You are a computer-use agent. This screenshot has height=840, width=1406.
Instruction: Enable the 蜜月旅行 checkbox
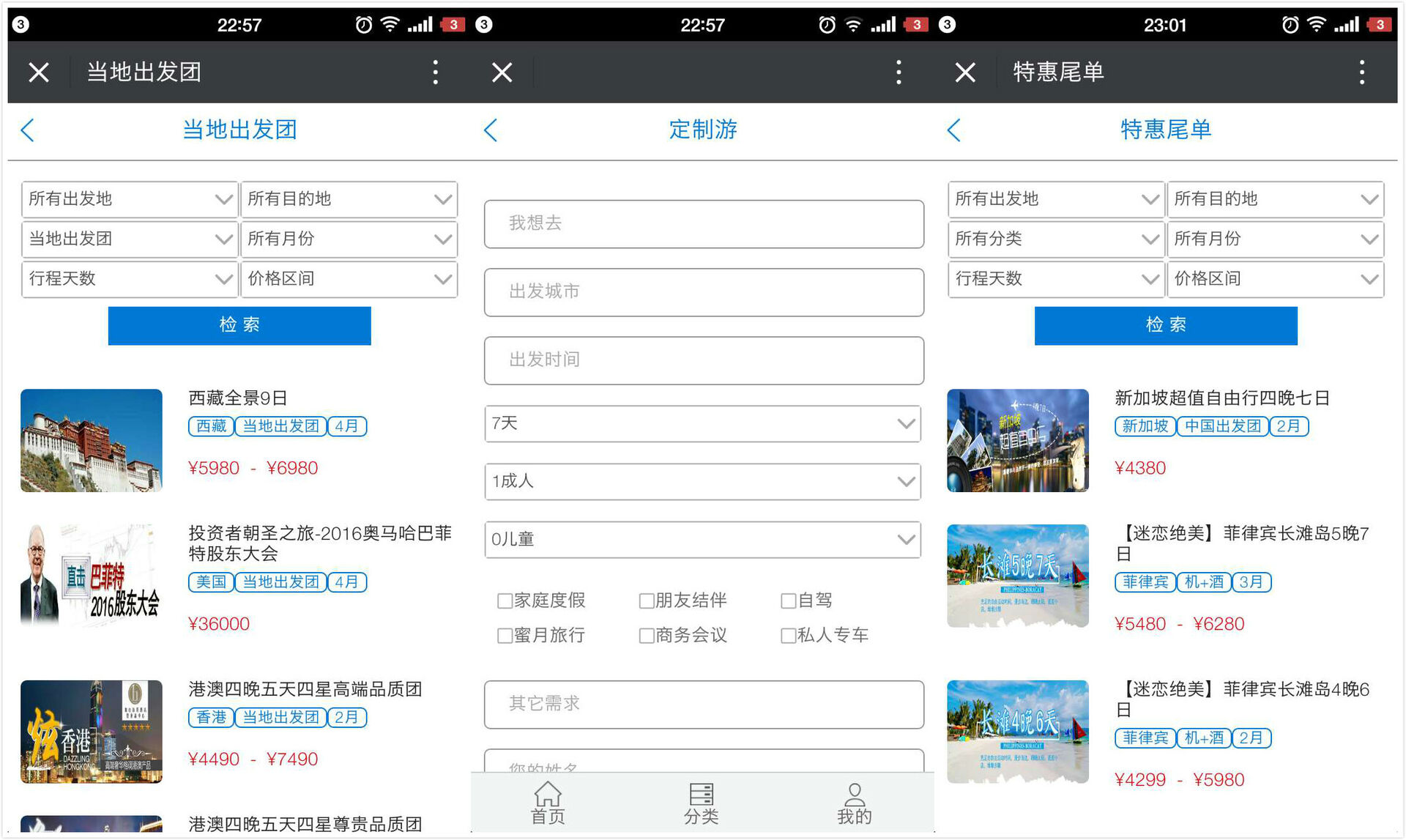505,636
